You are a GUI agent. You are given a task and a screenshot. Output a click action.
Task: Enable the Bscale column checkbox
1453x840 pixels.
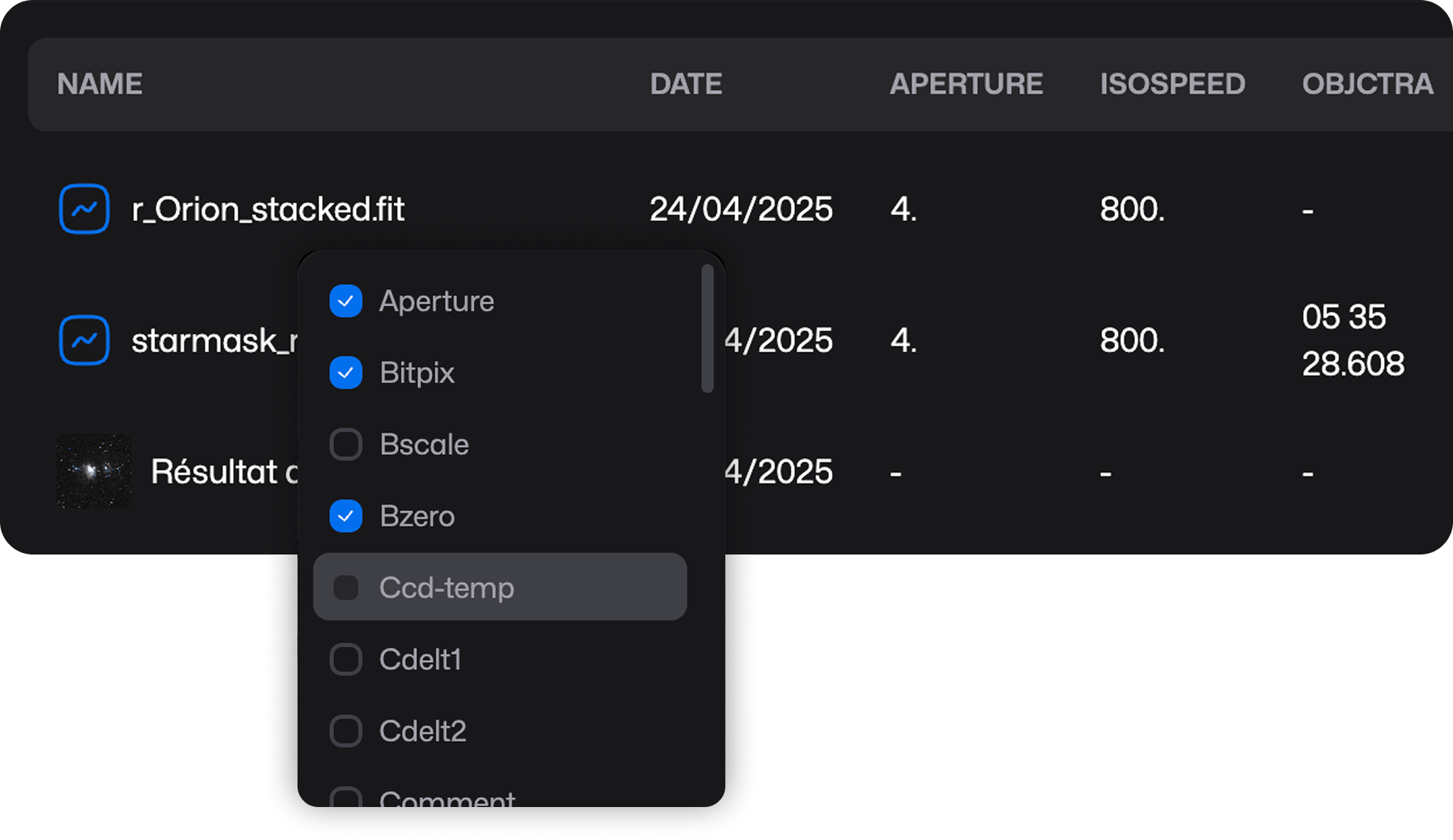pyautogui.click(x=345, y=444)
